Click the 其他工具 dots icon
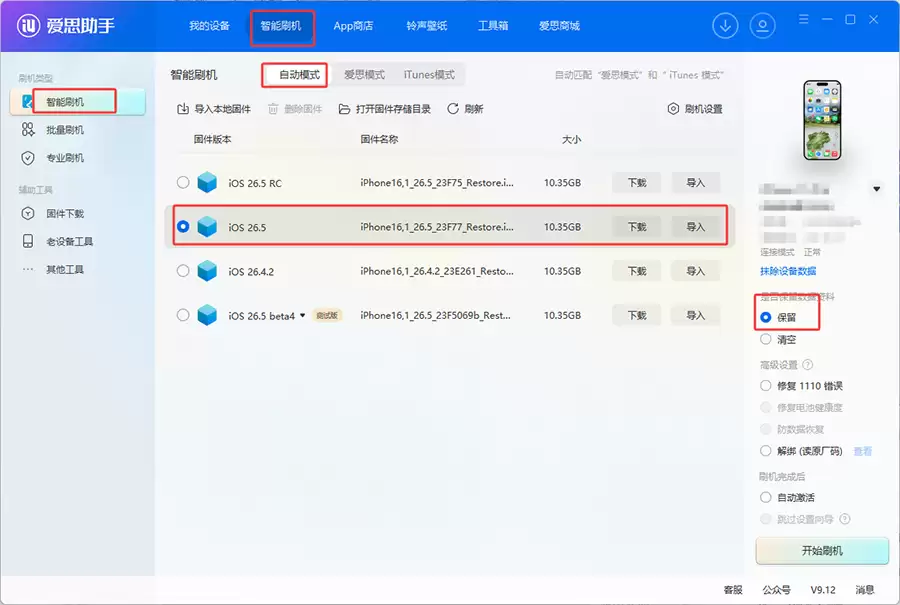The height and width of the screenshot is (605, 900). pyautogui.click(x=28, y=269)
